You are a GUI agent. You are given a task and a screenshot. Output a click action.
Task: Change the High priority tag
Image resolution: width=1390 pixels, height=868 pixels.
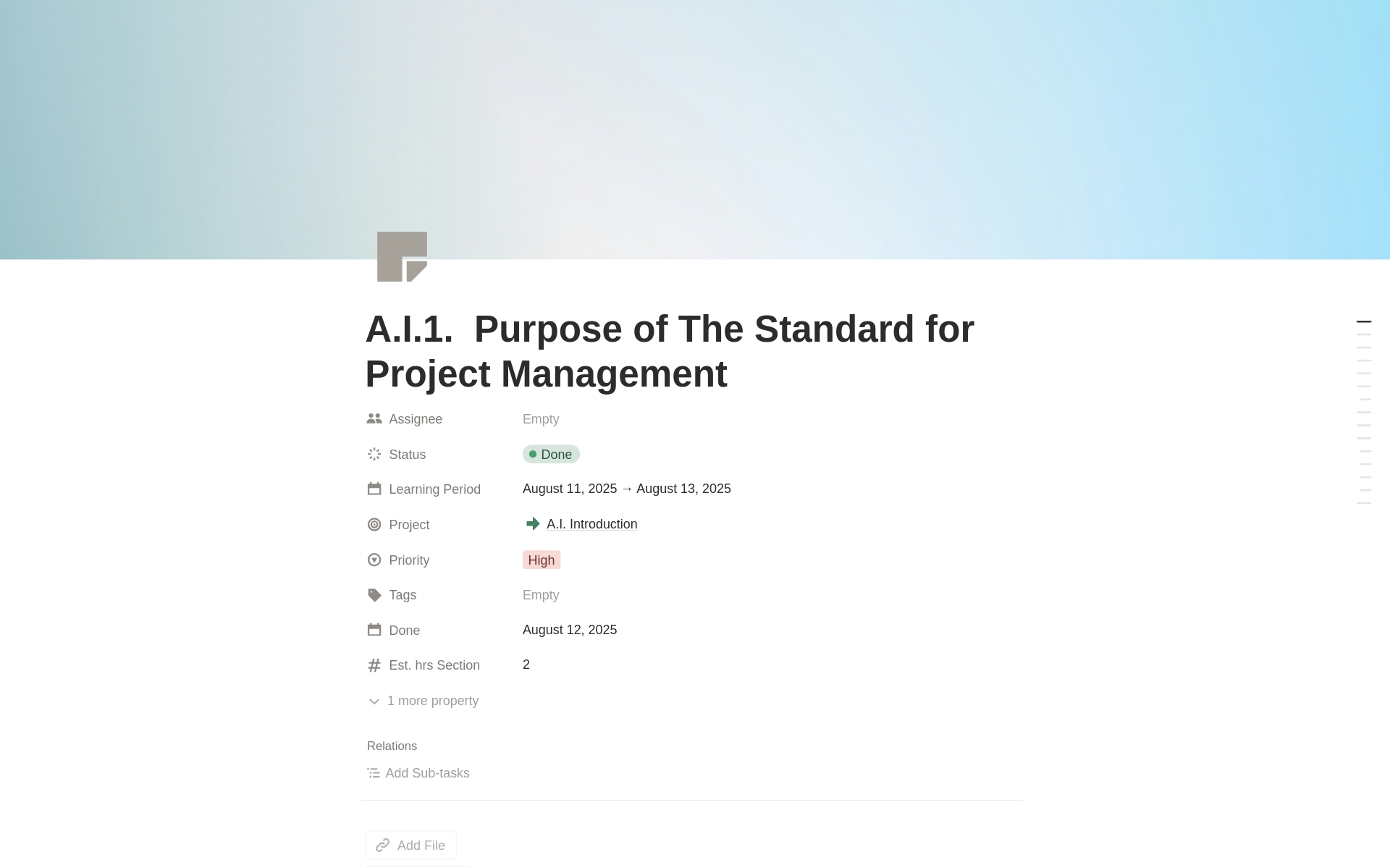tap(542, 560)
